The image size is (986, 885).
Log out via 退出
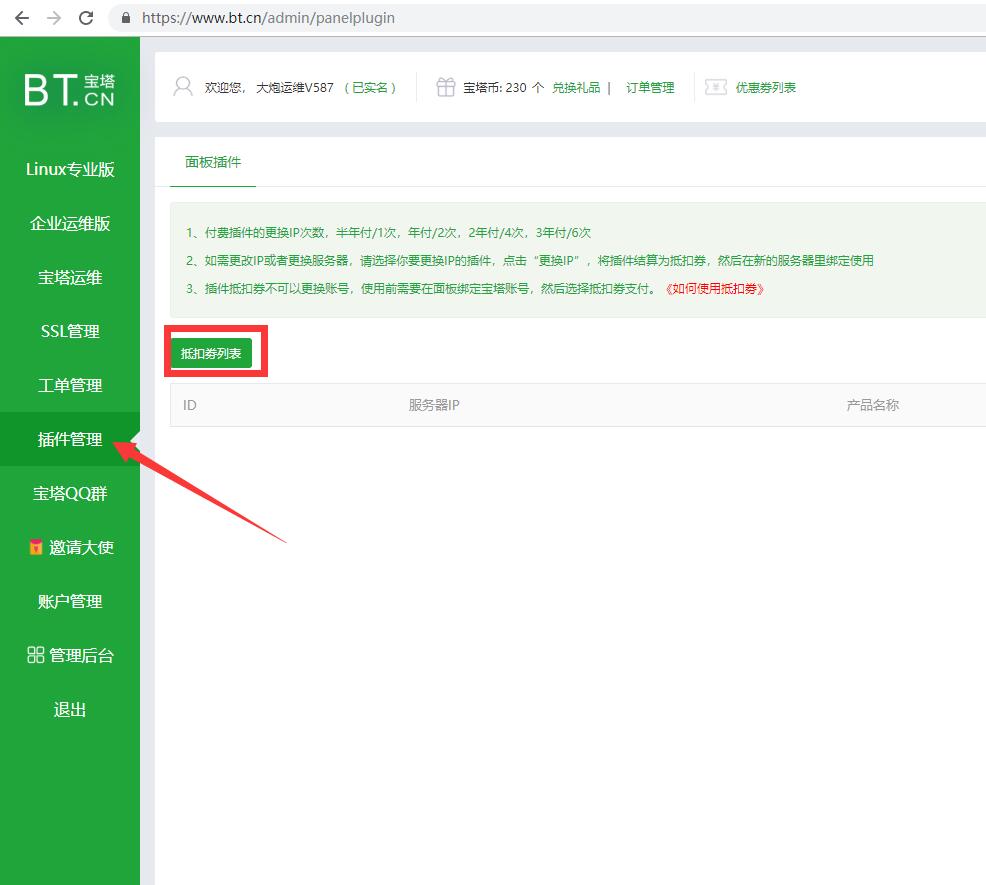(x=70, y=710)
